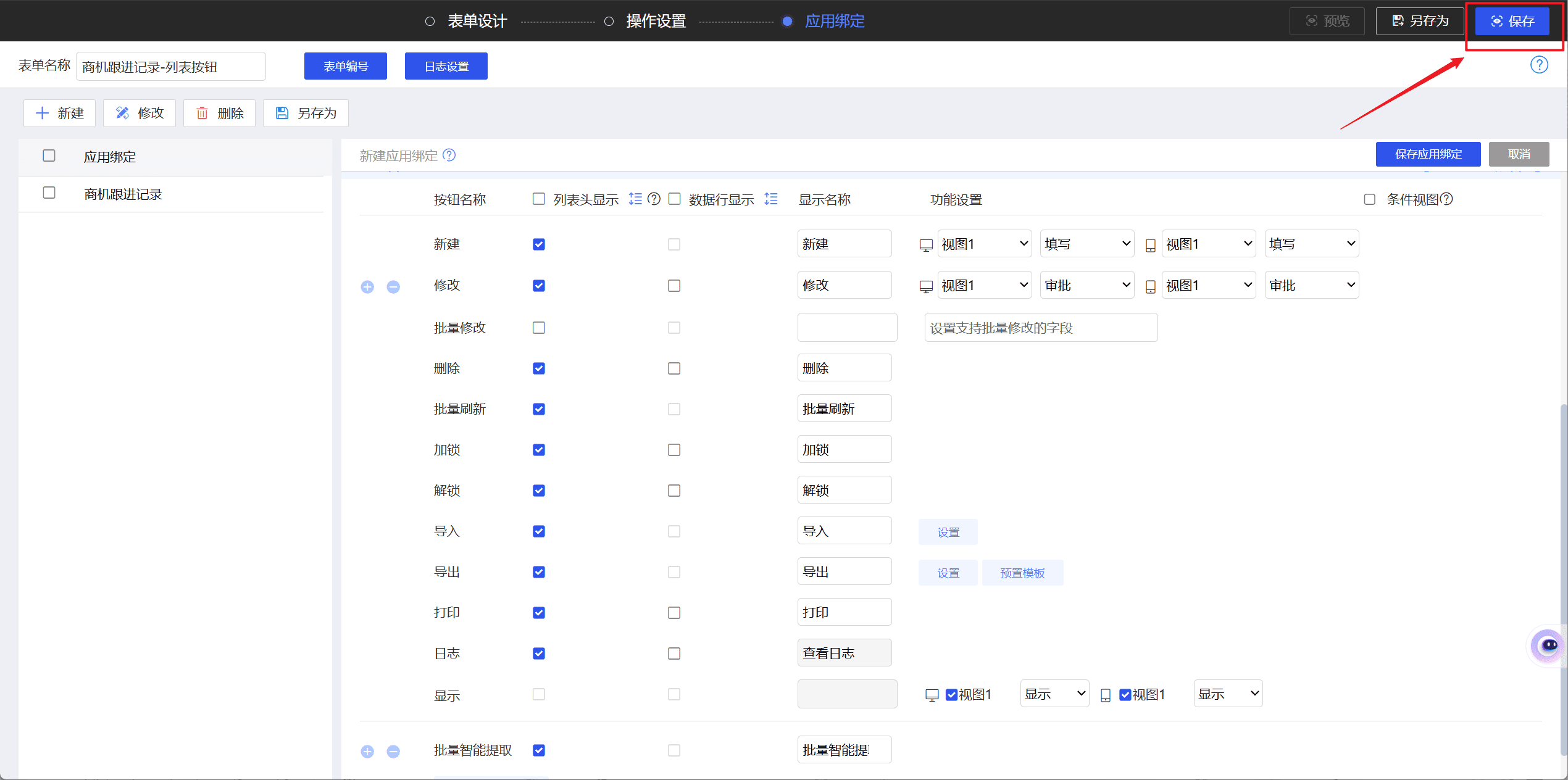1568x780 pixels.
Task: Click the minus icon beside 批量智能提取
Action: tap(393, 751)
